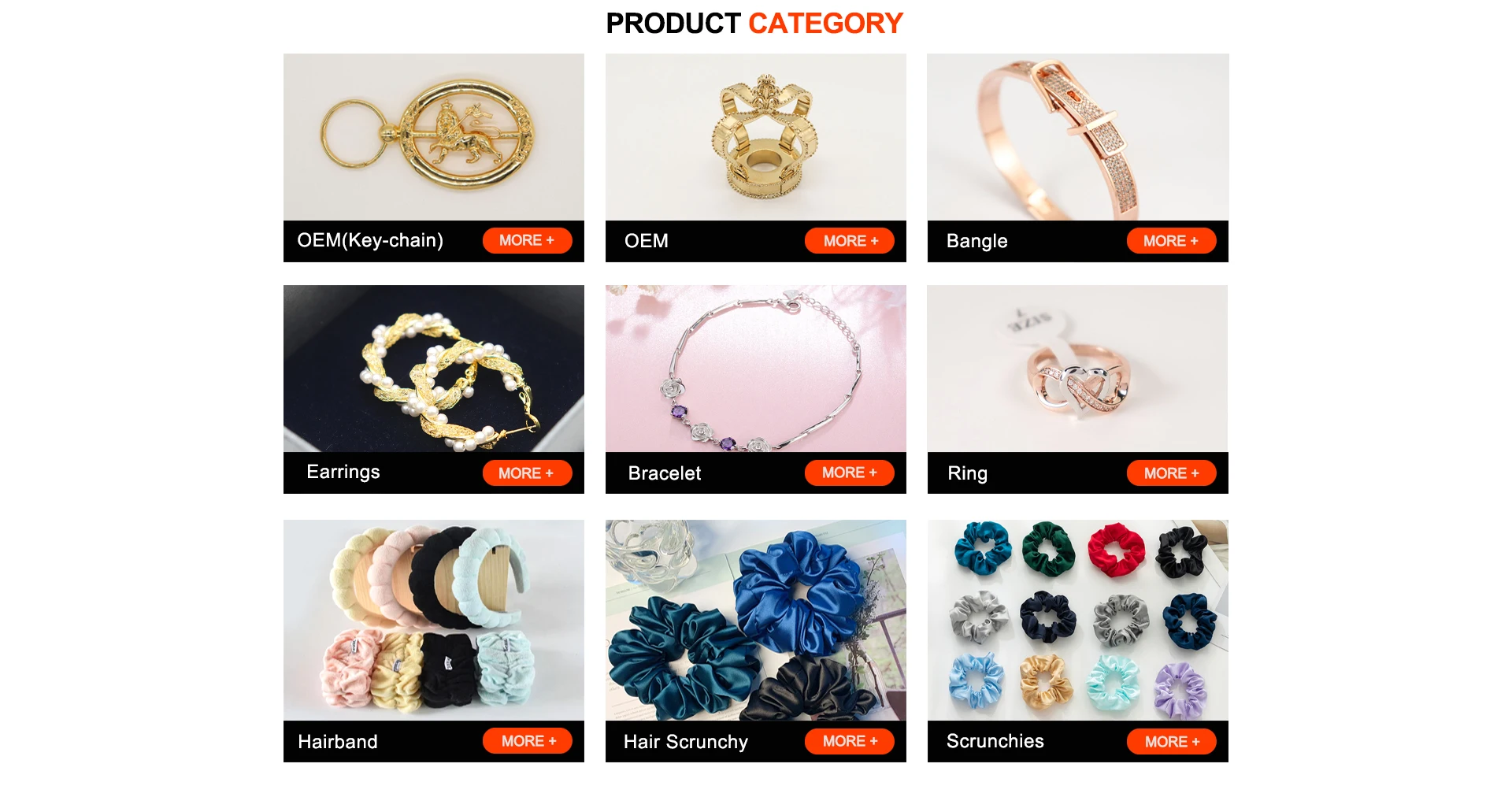
Task: Click the Earrings category label
Action: coord(343,472)
